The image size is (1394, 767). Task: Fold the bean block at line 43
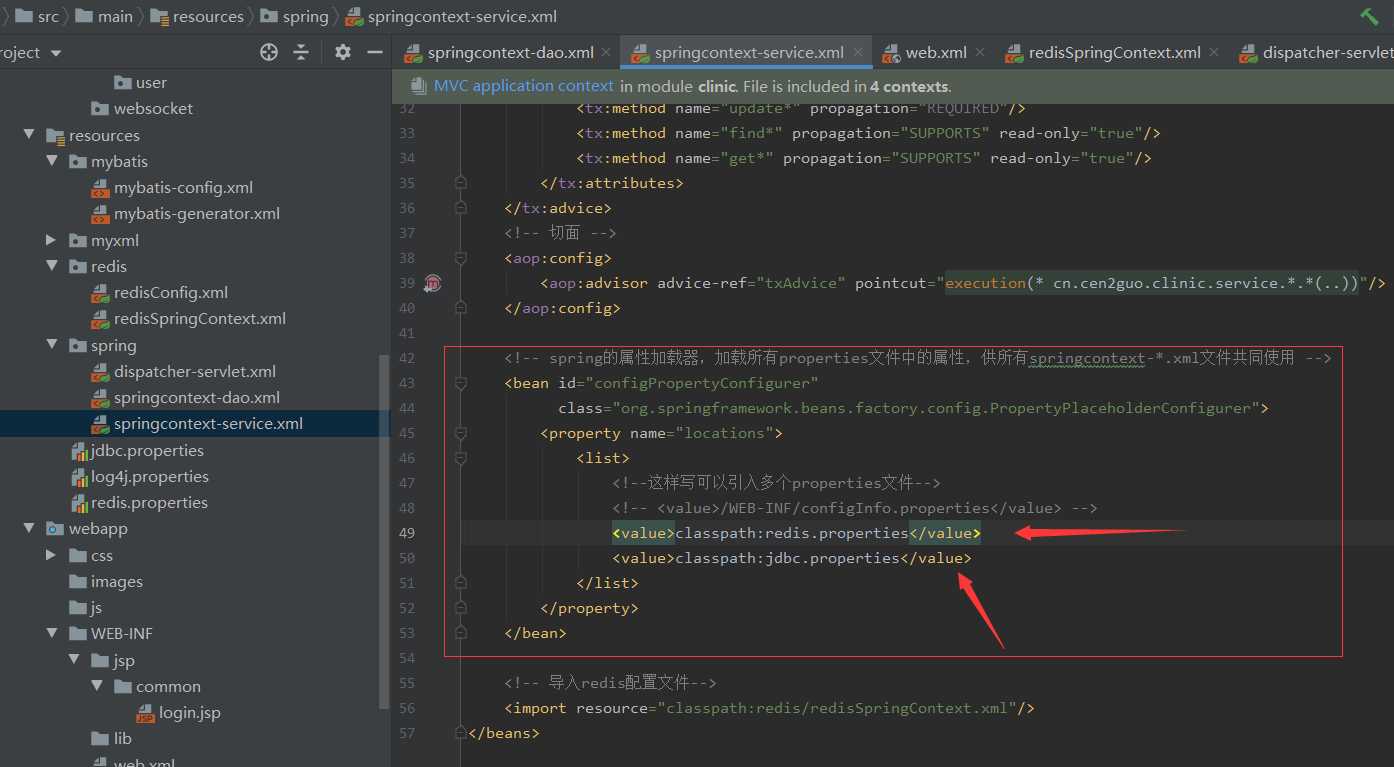460,383
